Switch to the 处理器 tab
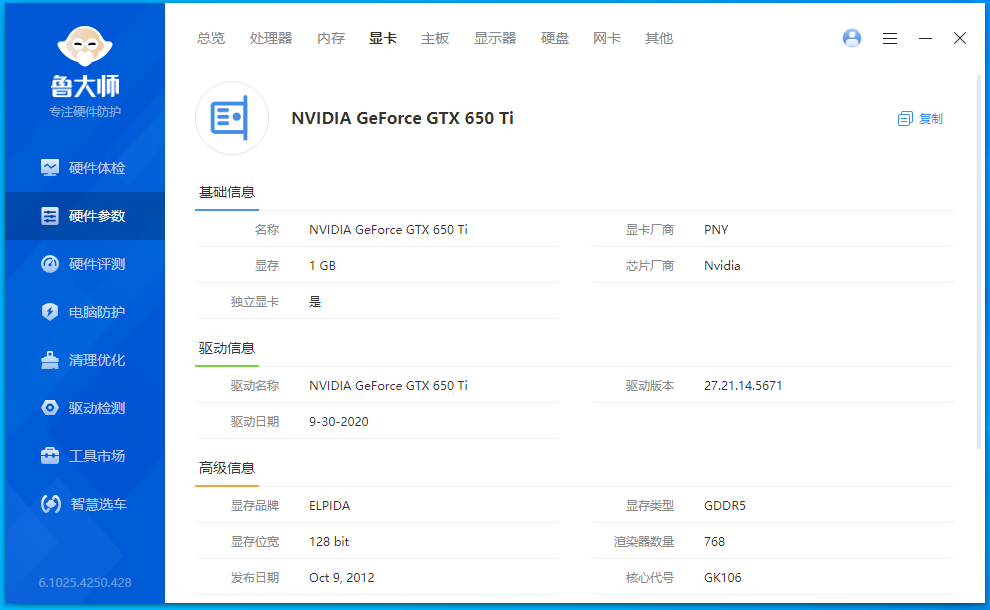 [x=271, y=39]
